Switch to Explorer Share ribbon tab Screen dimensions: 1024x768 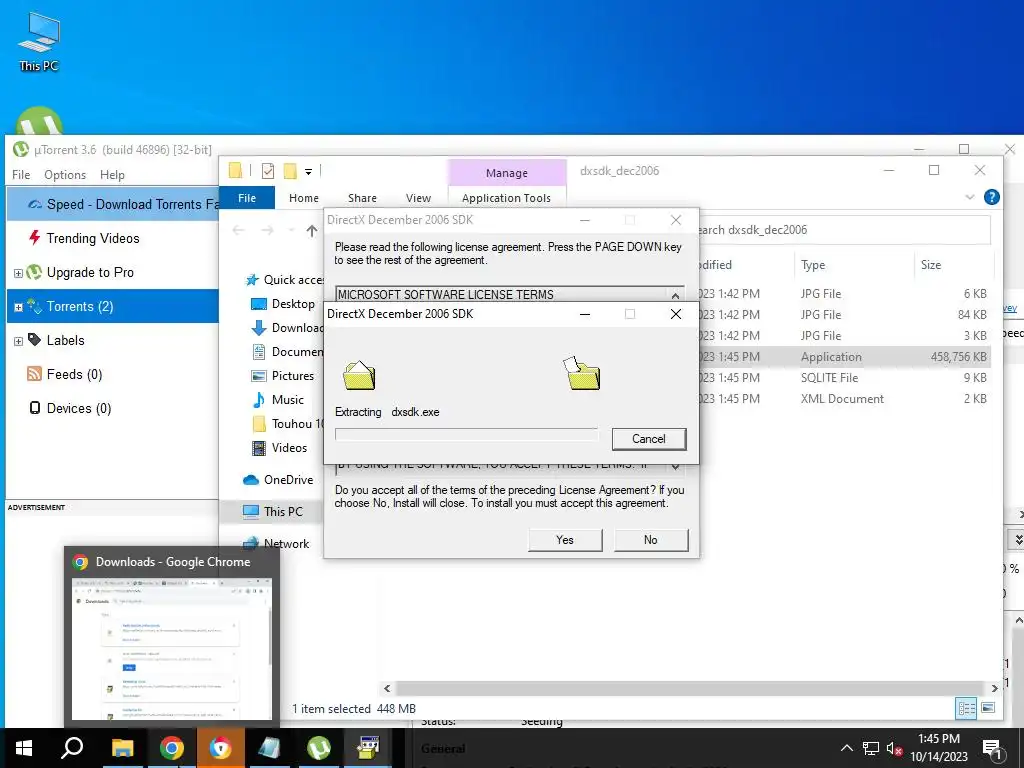(362, 198)
